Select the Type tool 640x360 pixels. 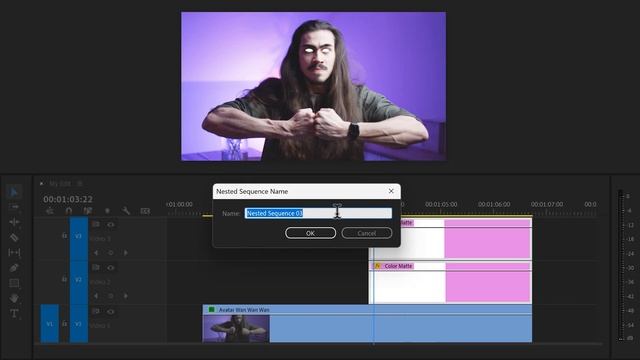coord(14,313)
